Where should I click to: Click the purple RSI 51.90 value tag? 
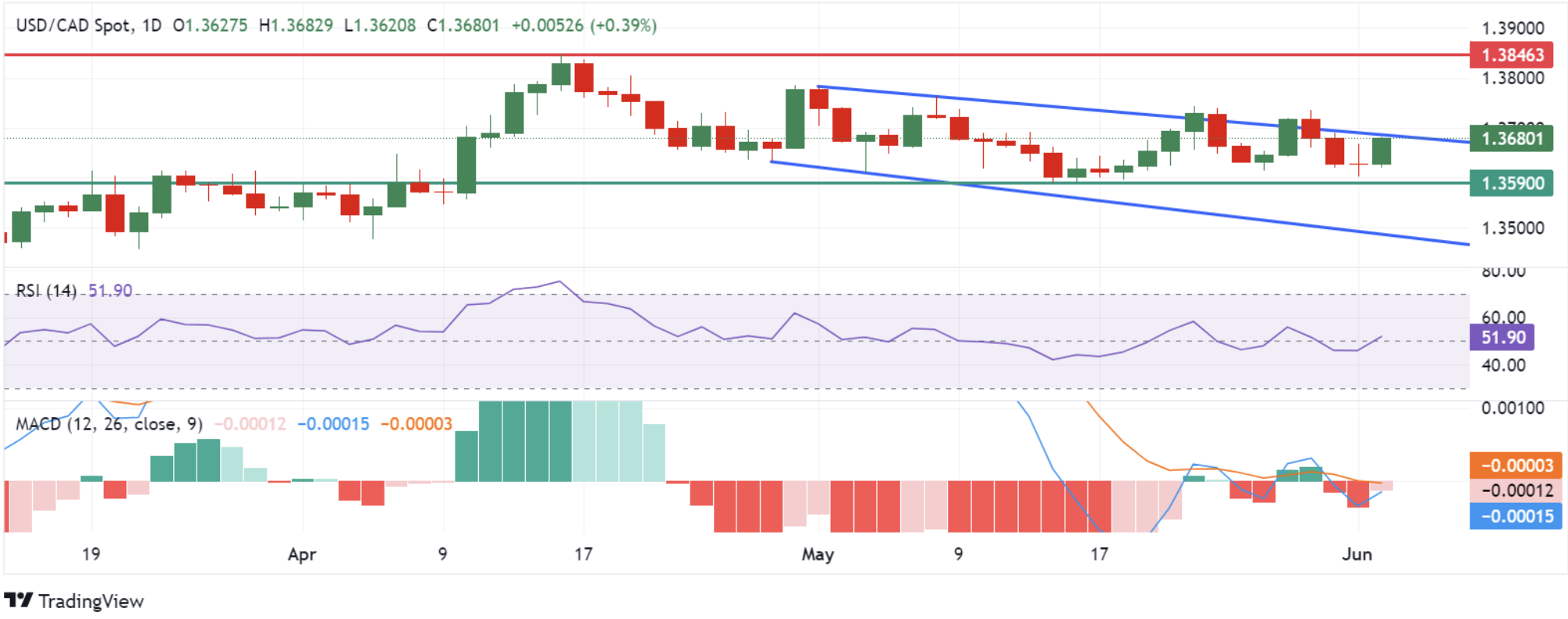(1502, 338)
